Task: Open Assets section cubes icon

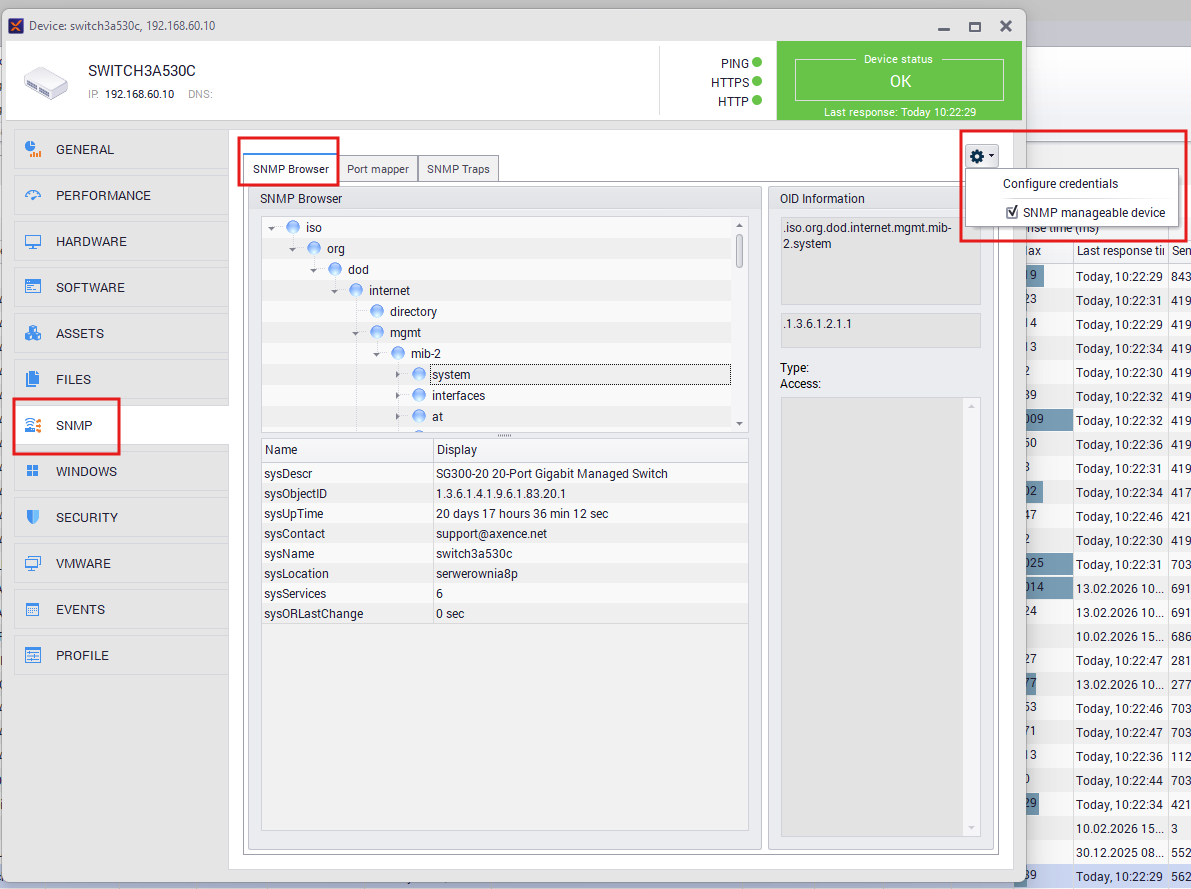Action: [34, 333]
